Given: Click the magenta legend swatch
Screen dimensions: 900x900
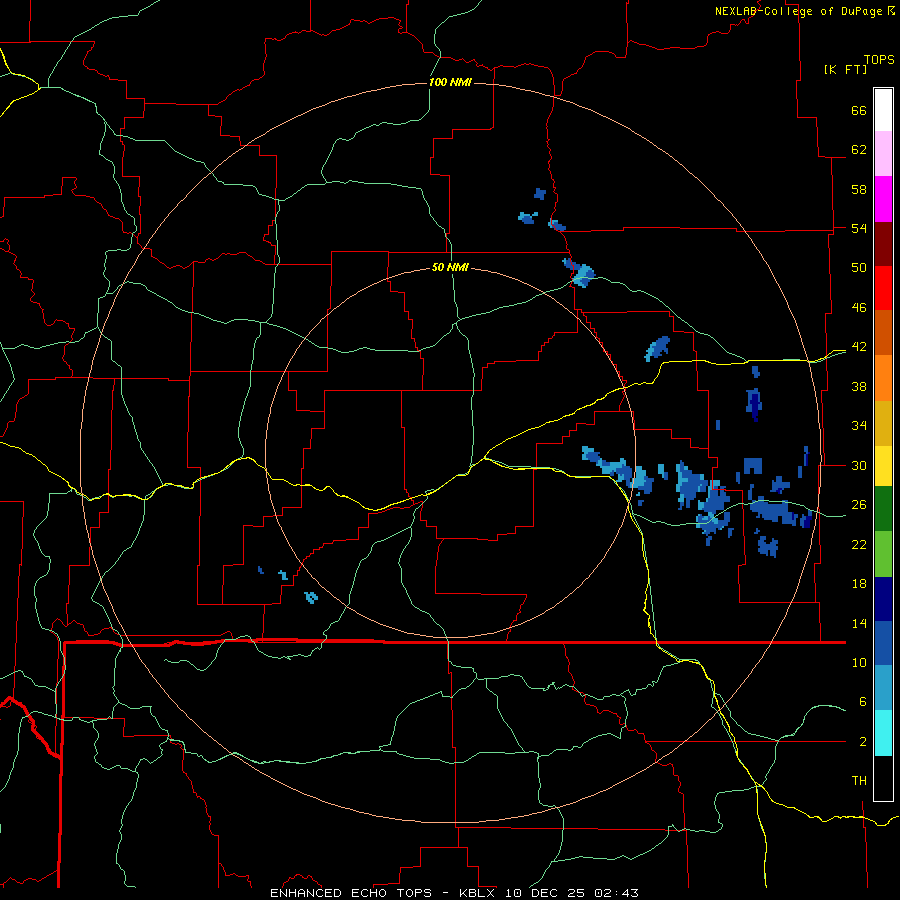Looking at the screenshot, I should tap(883, 199).
